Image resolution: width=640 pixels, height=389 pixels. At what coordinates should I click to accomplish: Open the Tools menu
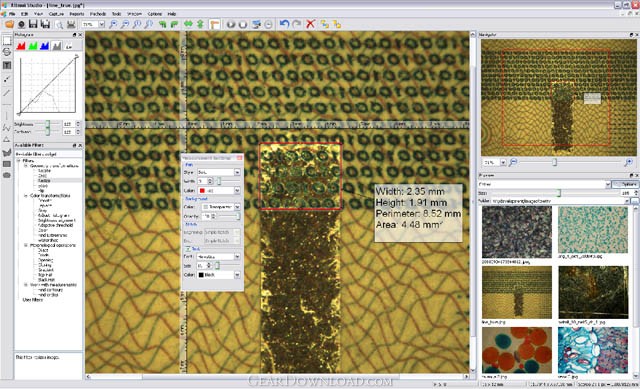[x=116, y=13]
